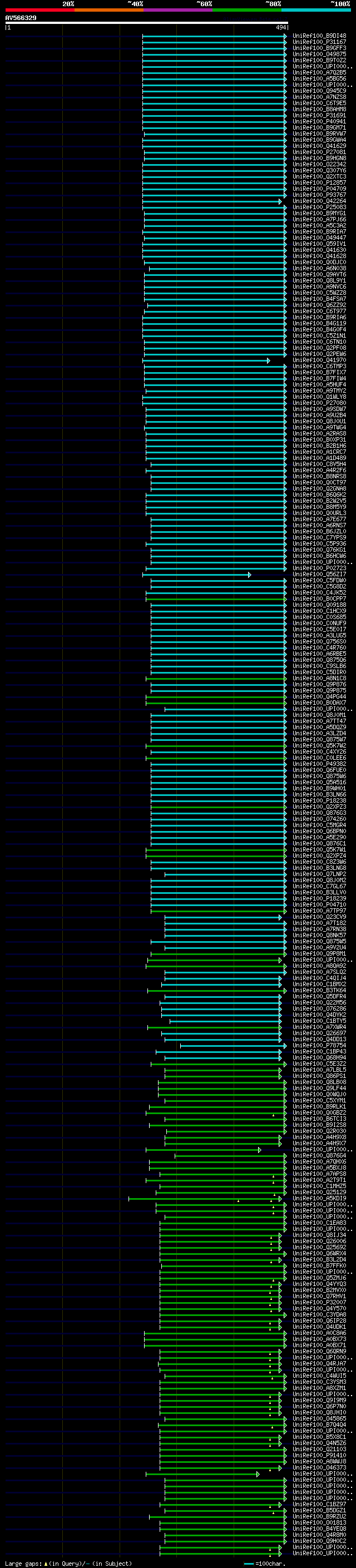Select hit label UniRef100_Q9P876
356x1568 pixels.
[x=319, y=685]
